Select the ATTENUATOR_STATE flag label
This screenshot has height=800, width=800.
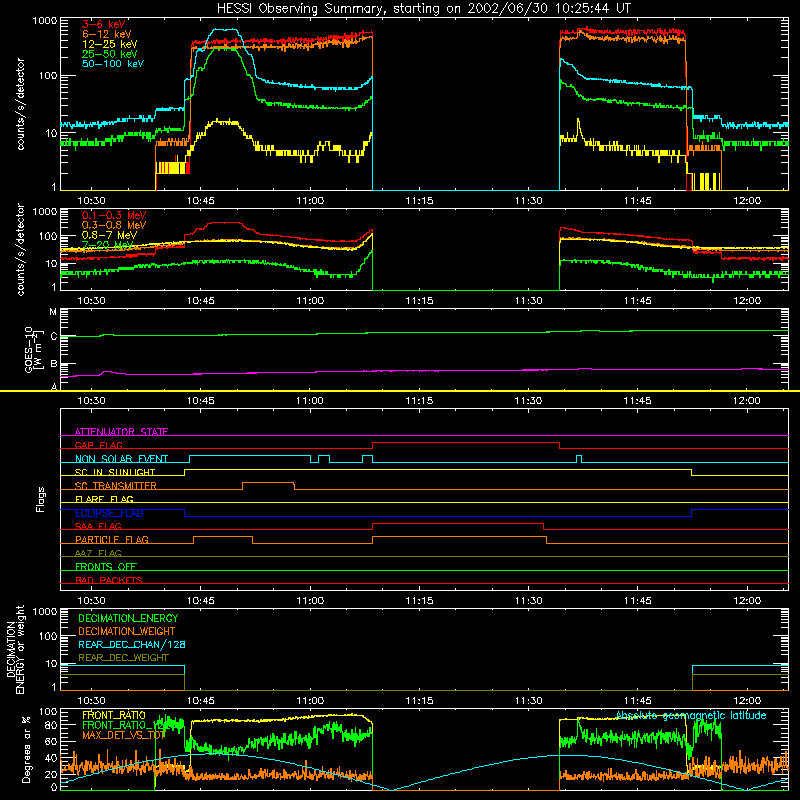[121, 432]
